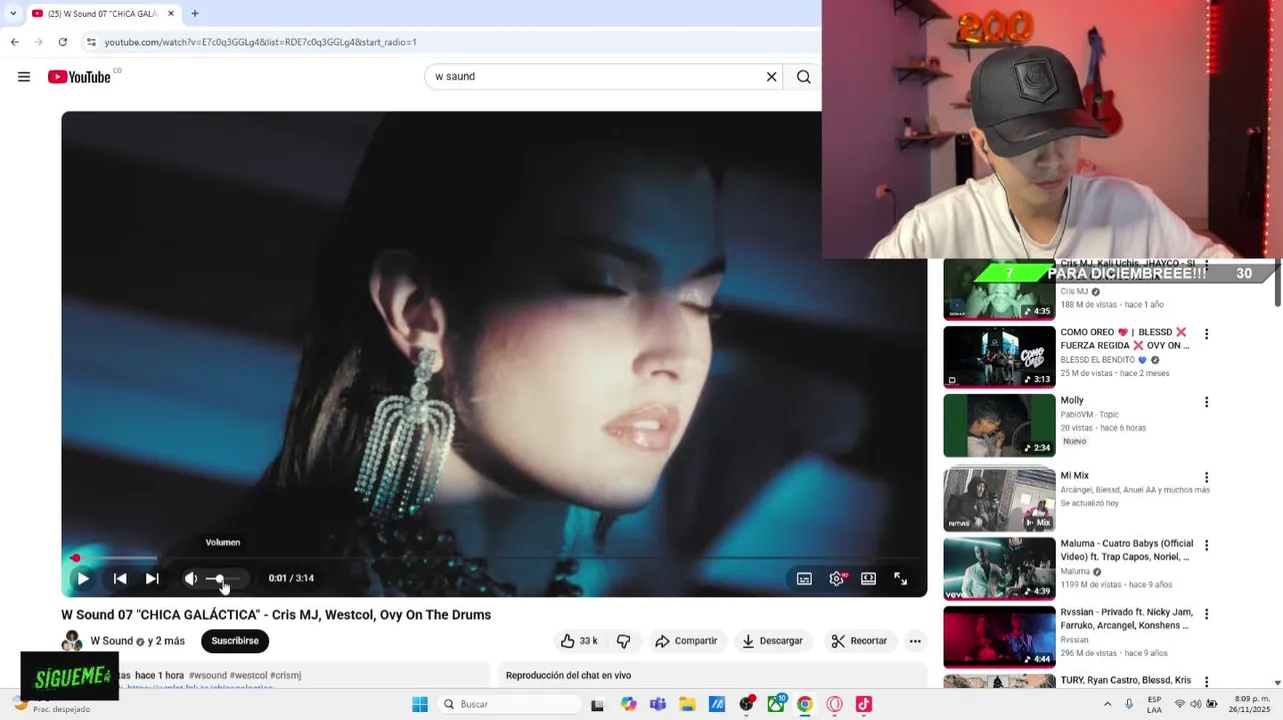Open options menu for Maluma Cuatro Babys

[1206, 546]
